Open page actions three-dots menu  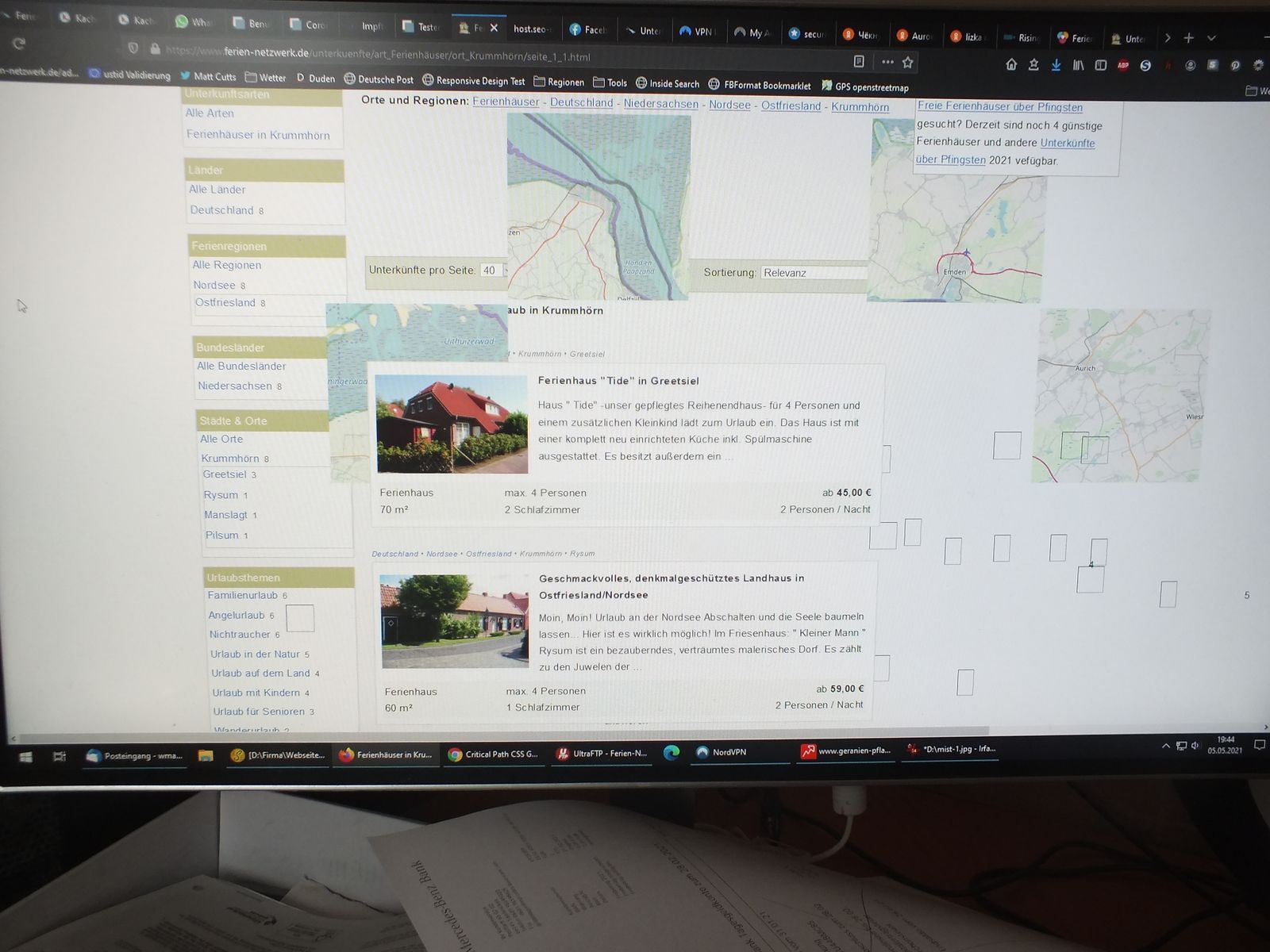click(887, 62)
